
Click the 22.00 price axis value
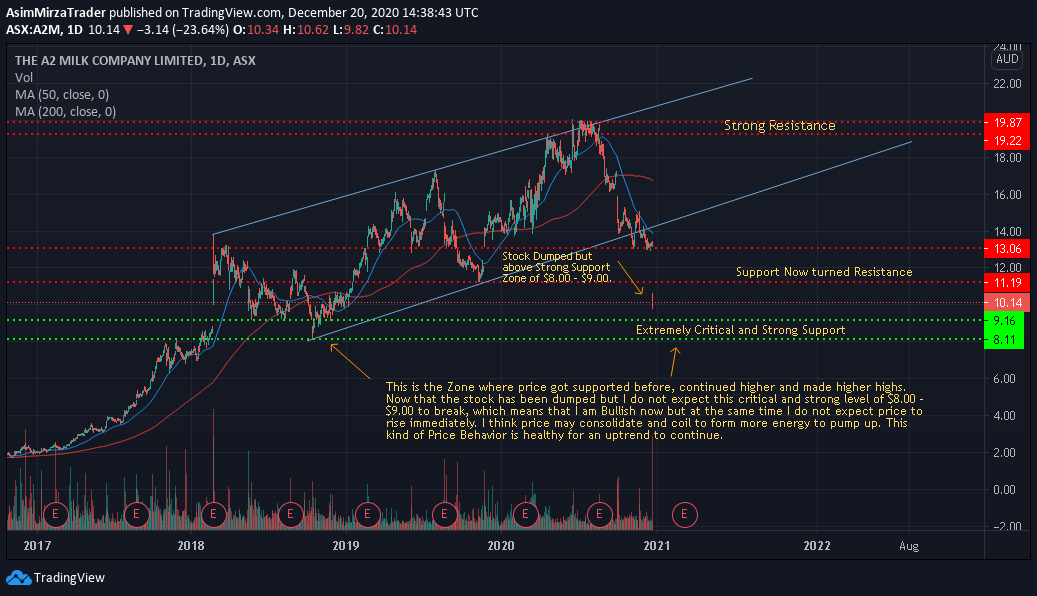[1007, 83]
